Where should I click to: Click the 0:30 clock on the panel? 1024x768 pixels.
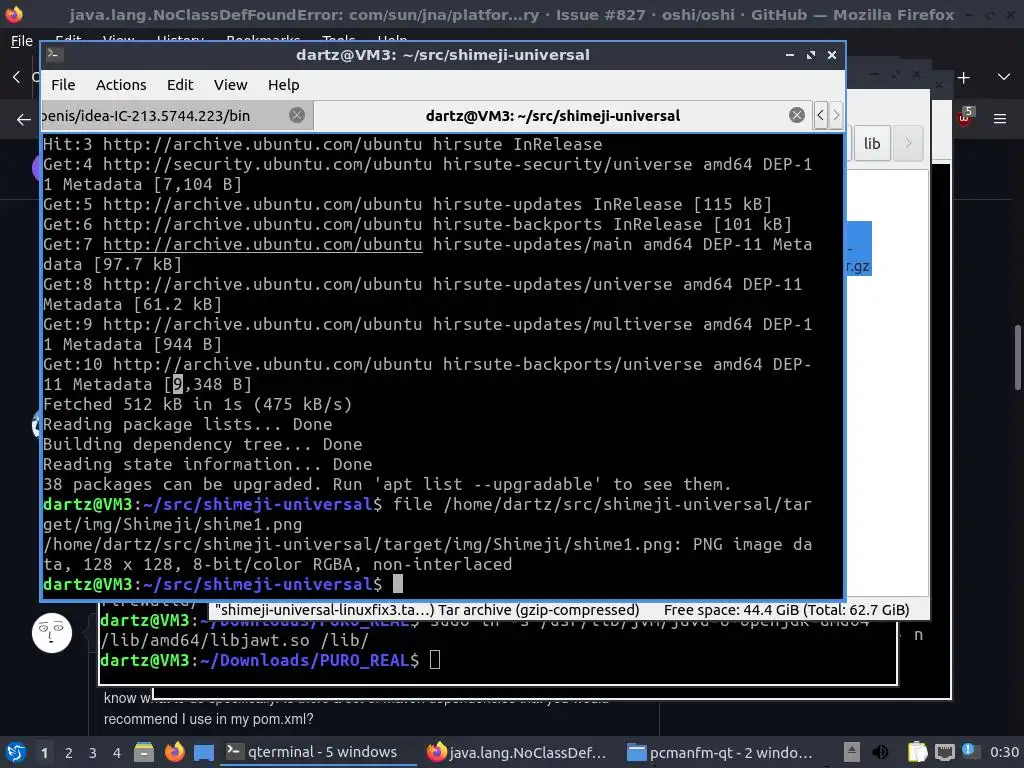[x=1004, y=752]
